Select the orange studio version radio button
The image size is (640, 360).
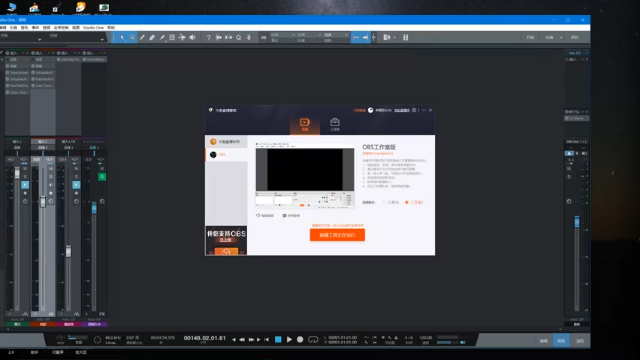pos(407,202)
